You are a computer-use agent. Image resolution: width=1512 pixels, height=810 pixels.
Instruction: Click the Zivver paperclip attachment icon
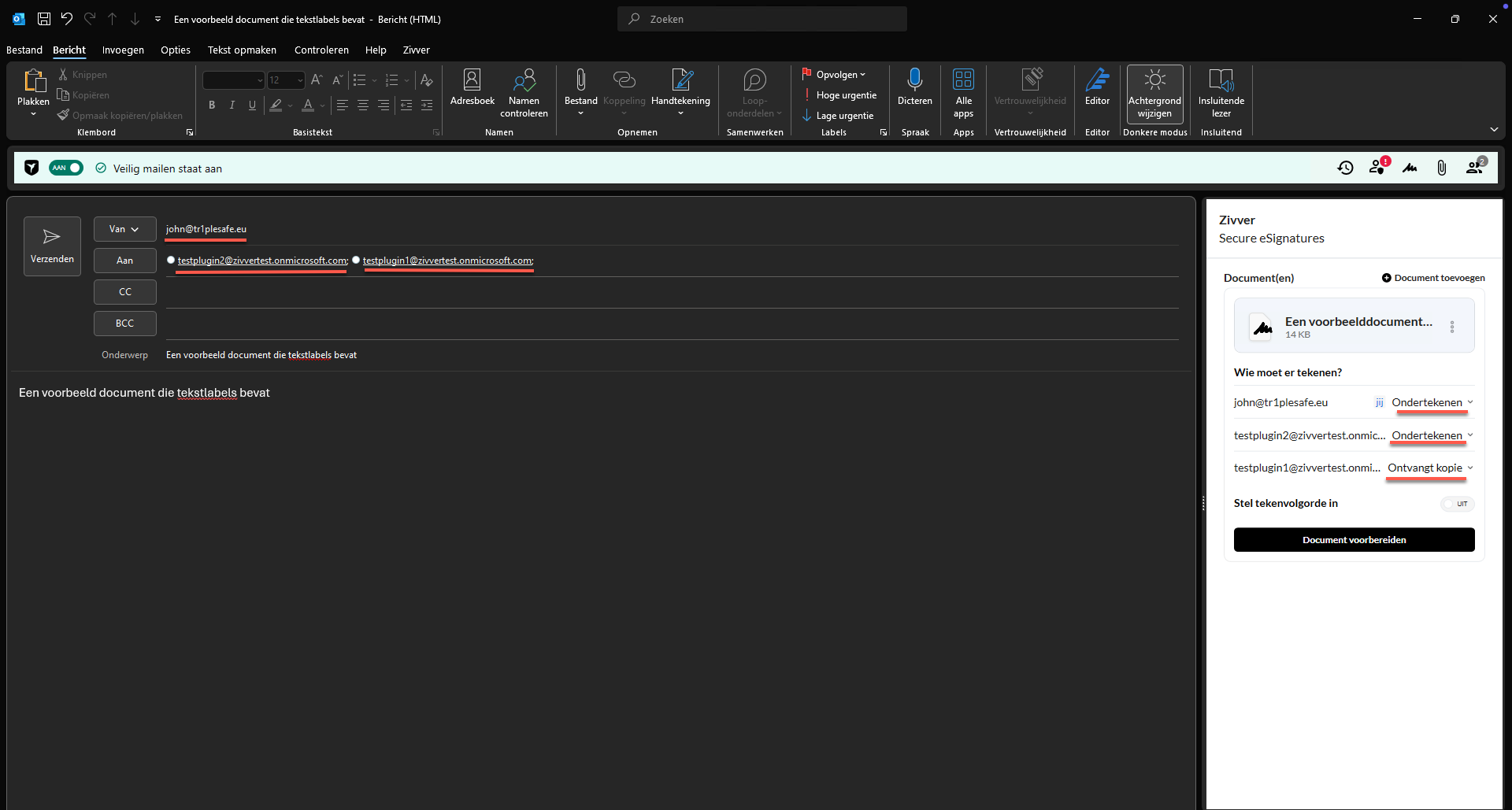1441,168
